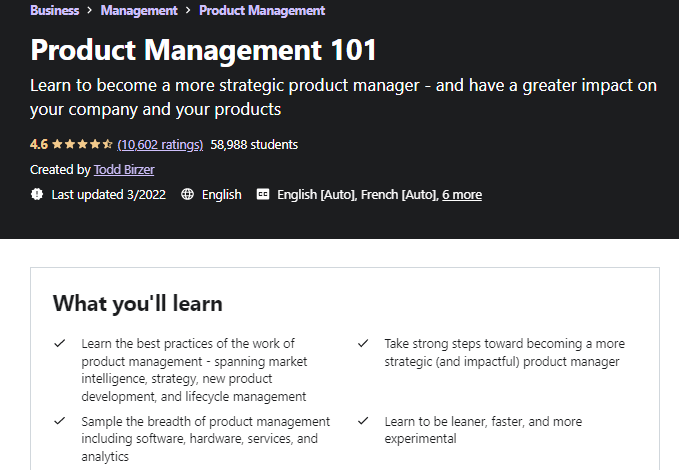Click the What you'll learn heading
This screenshot has height=470, width=679.
137,303
